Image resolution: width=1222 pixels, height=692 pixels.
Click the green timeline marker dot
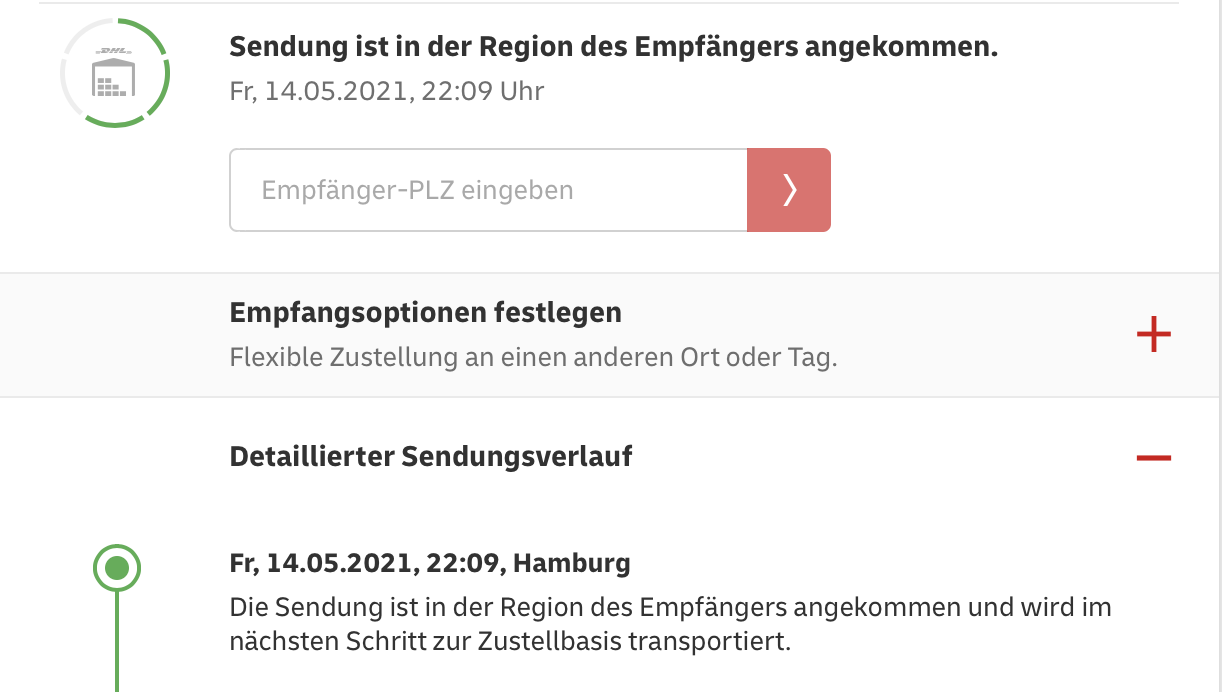point(117,569)
